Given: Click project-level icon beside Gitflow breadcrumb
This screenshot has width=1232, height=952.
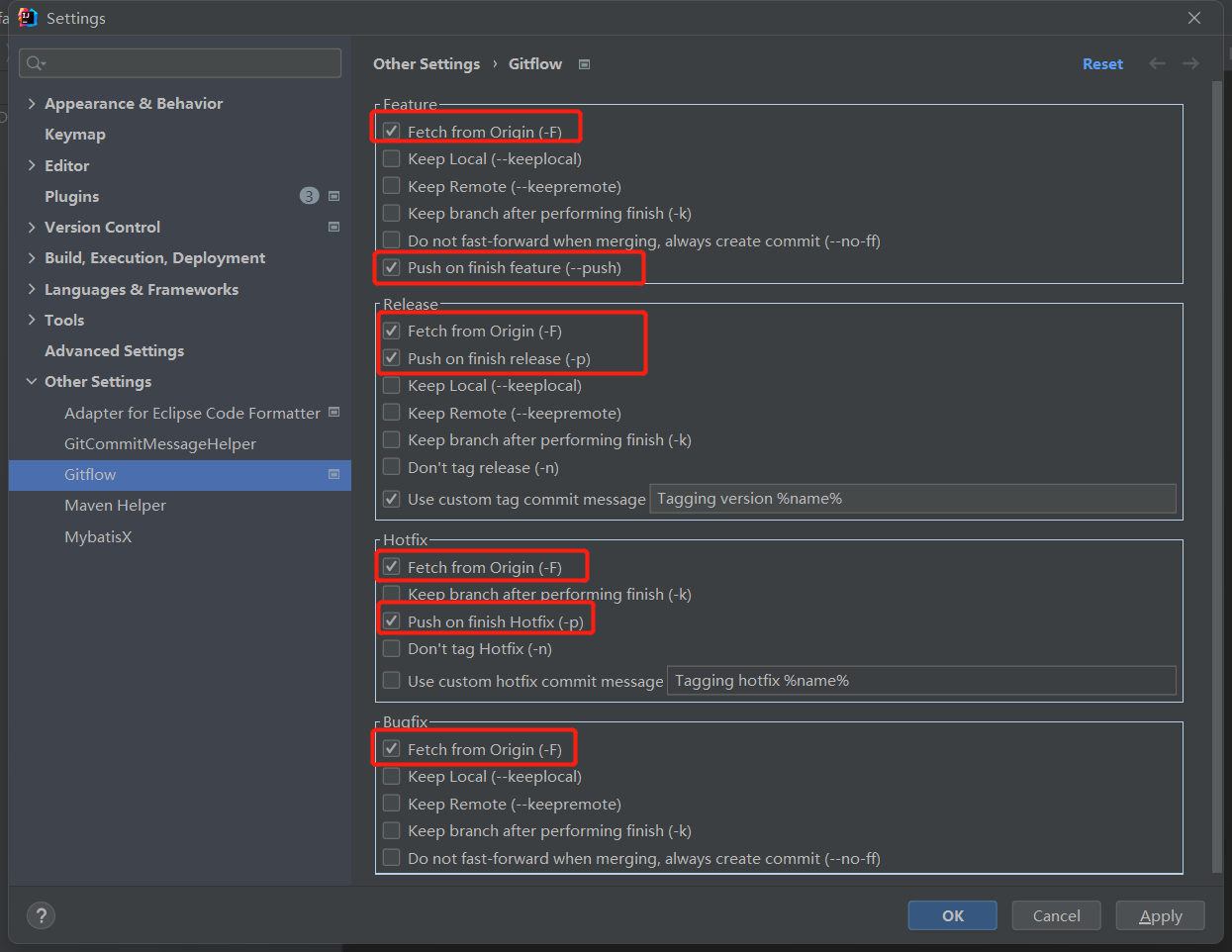Looking at the screenshot, I should tap(584, 64).
